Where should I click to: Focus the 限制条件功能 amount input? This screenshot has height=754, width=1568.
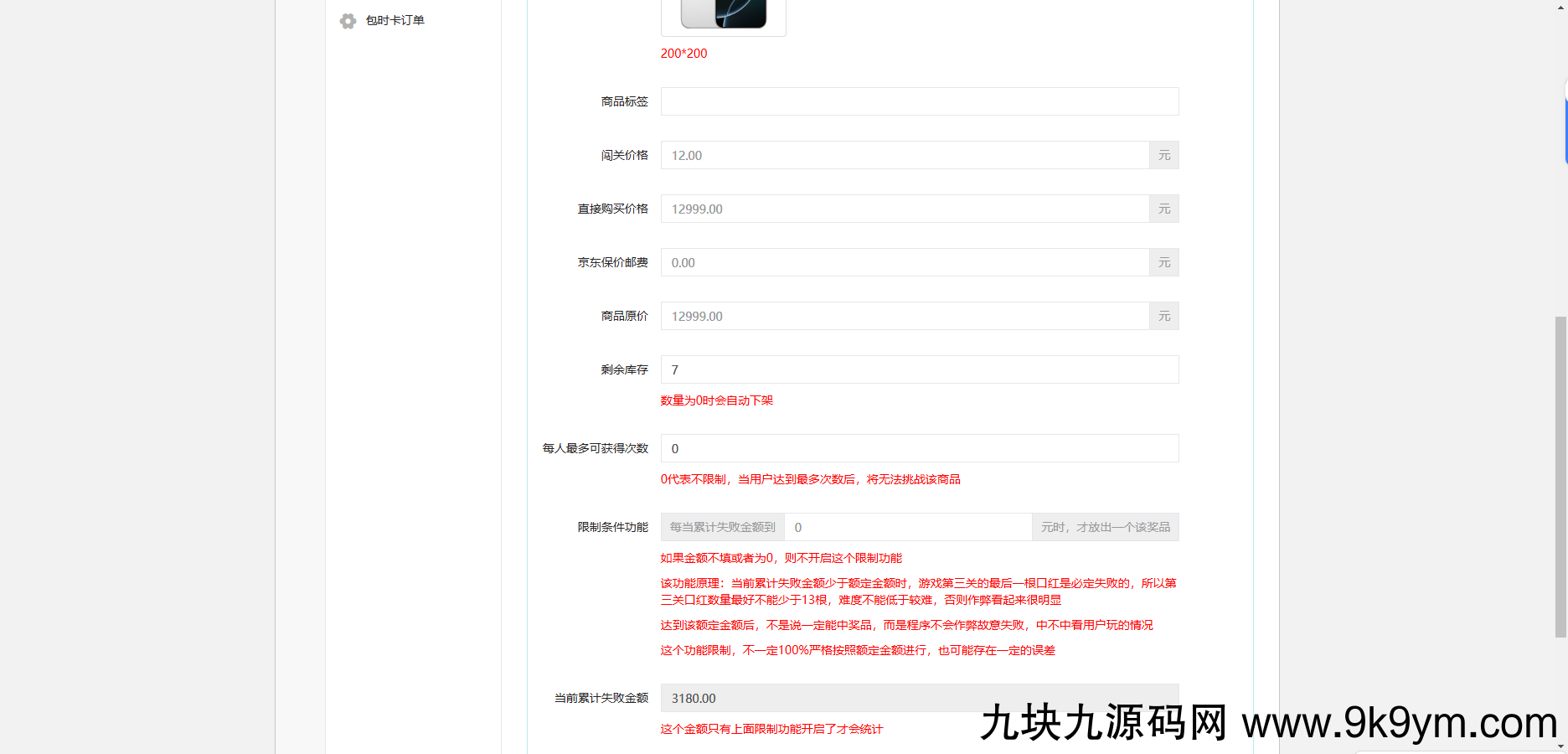pyautogui.click(x=909, y=527)
